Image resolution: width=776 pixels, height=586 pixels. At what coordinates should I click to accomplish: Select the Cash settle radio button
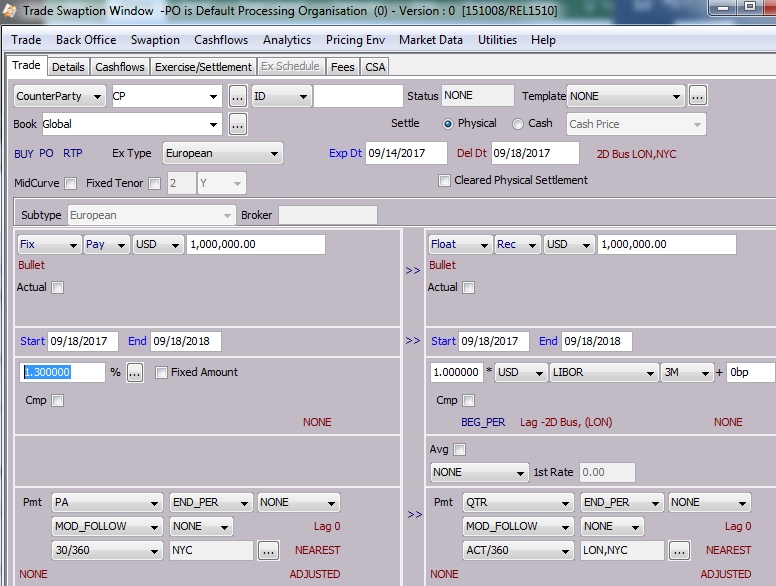point(518,124)
